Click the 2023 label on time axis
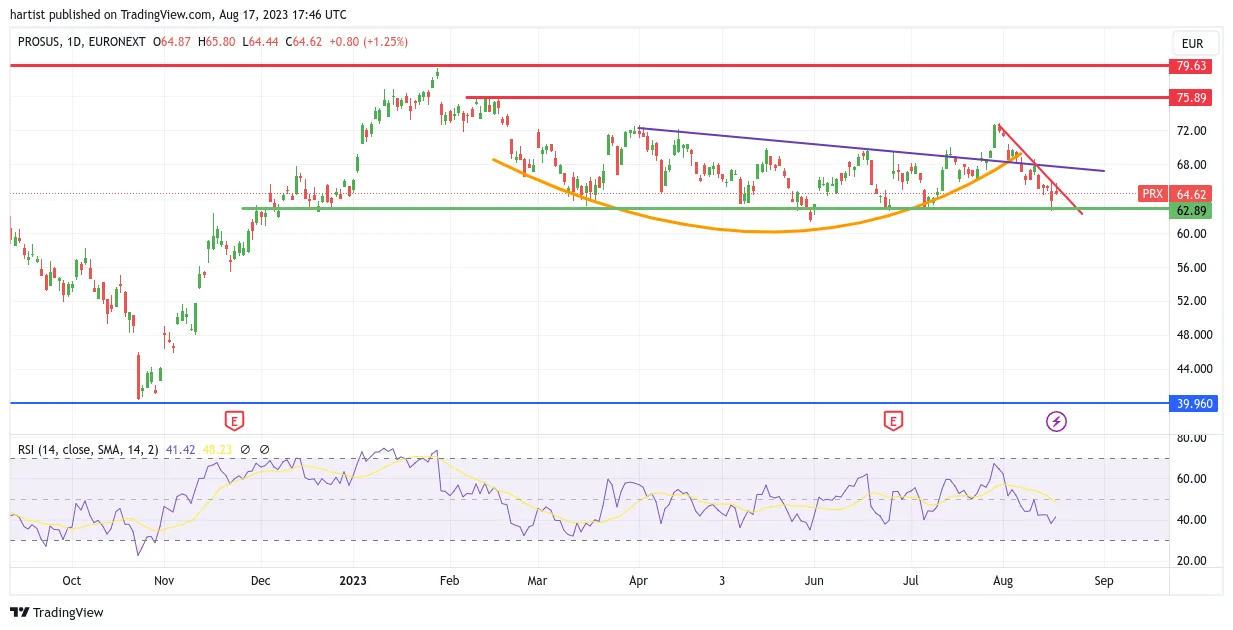Image resolution: width=1233 pixels, height=630 pixels. tap(354, 580)
